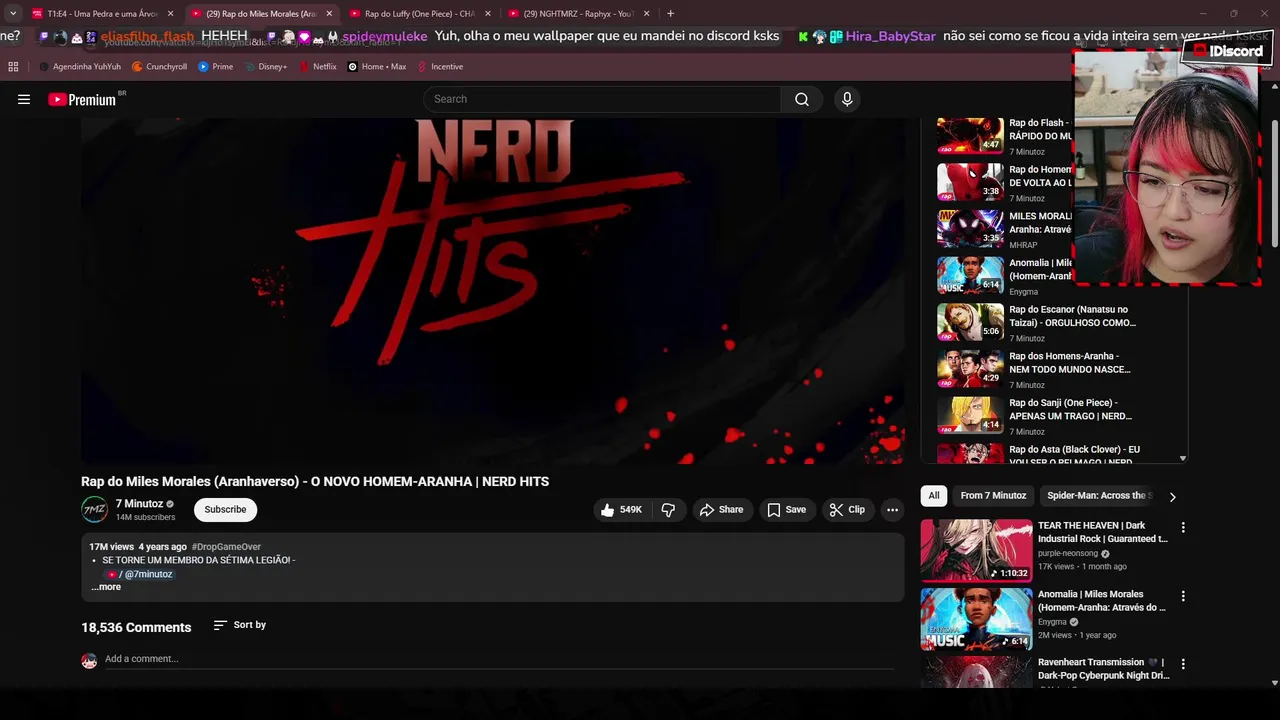Open the Anomalia Miles Morales 6:14 recommended thumbnail
Screen dimensions: 1280x720
point(976,618)
